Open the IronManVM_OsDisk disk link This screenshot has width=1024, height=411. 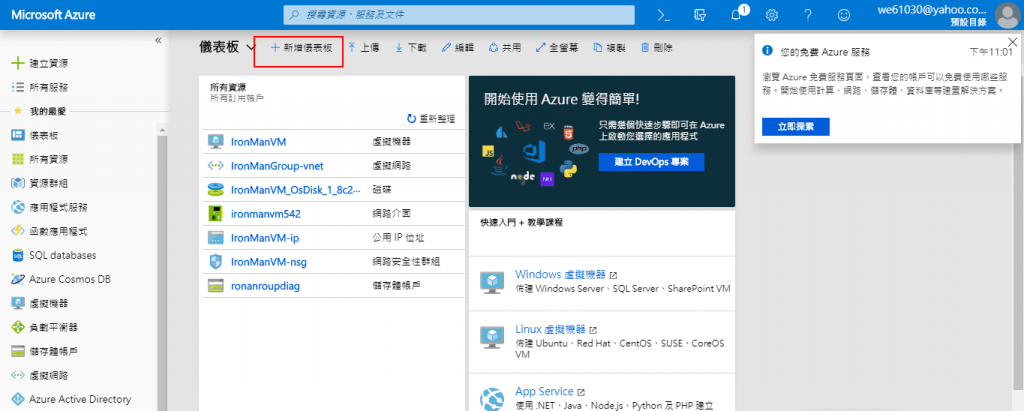[x=296, y=190]
